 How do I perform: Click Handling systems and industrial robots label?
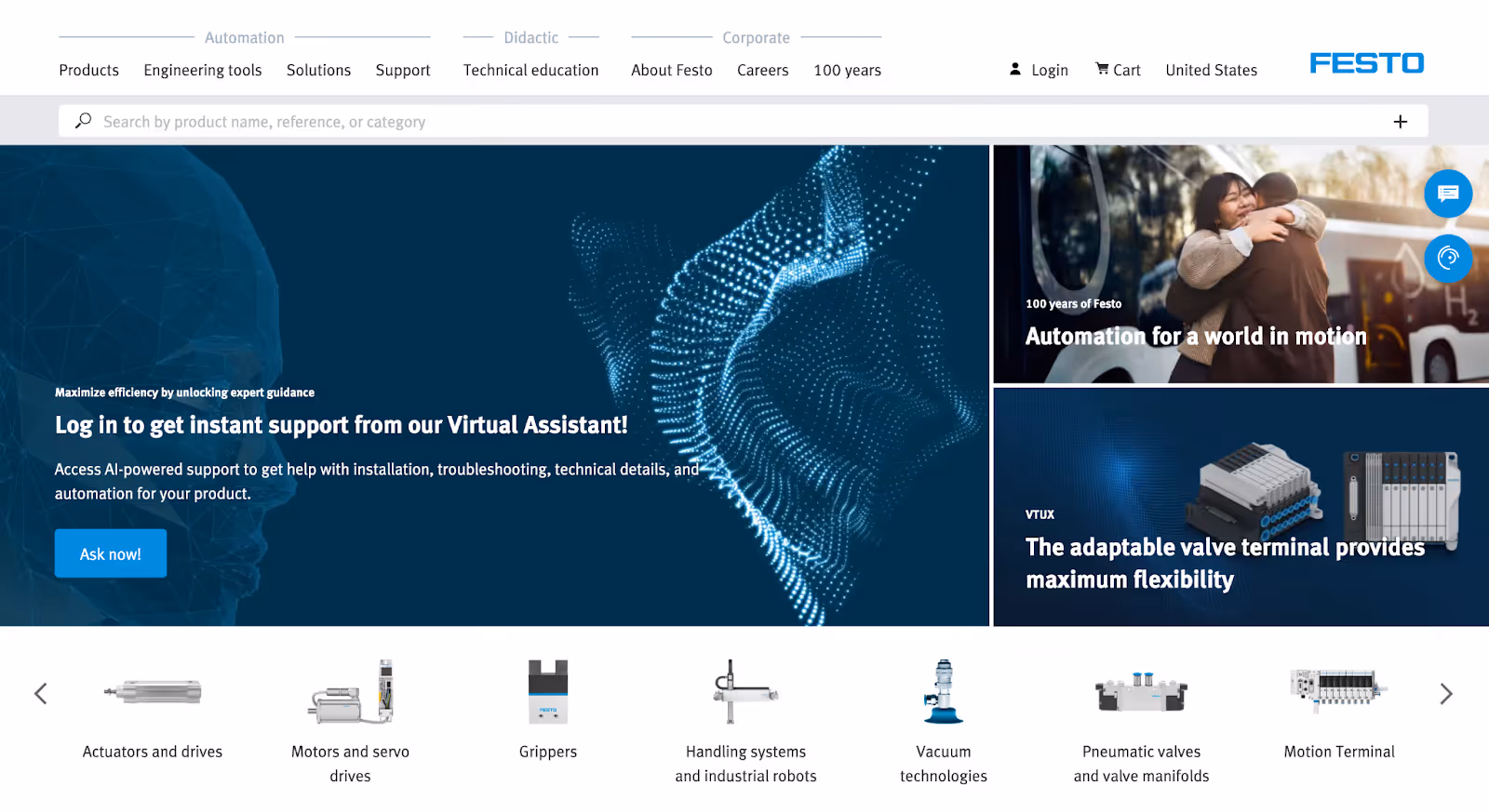tap(745, 764)
